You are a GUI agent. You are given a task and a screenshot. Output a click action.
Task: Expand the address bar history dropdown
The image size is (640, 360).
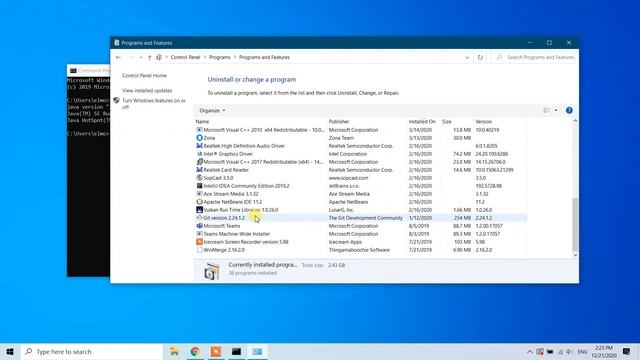(467, 58)
